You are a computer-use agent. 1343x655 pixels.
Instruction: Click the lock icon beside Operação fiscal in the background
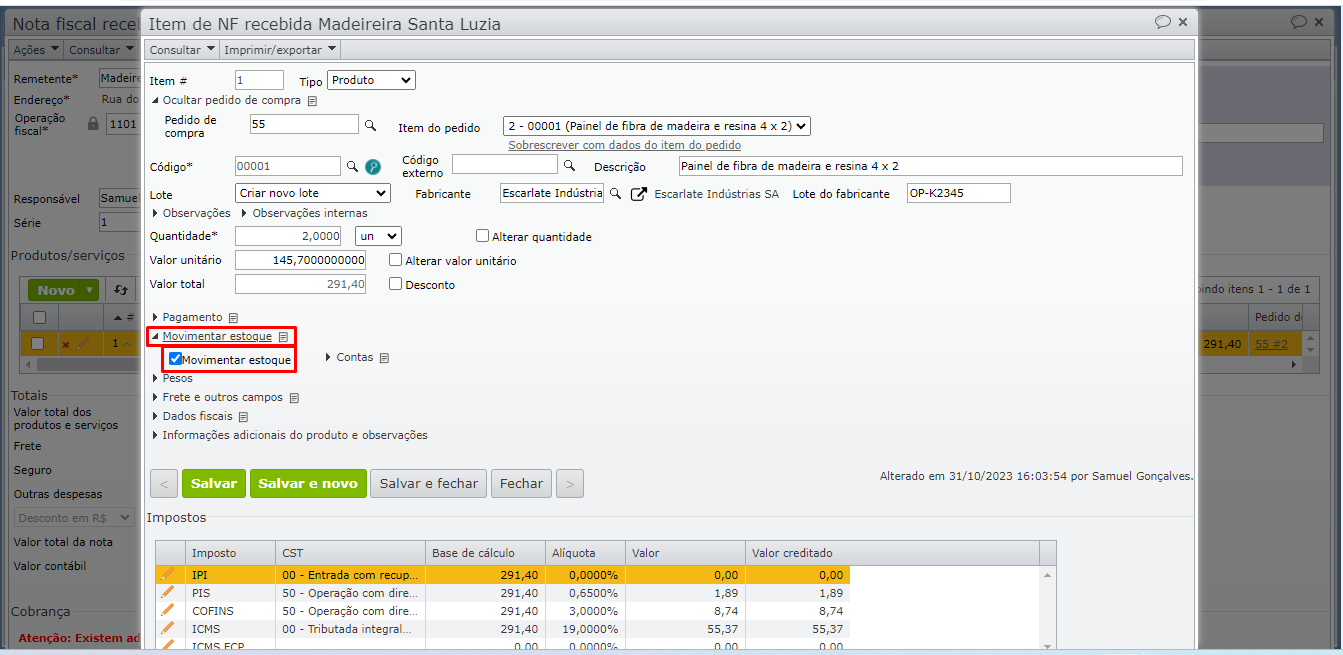(93, 124)
